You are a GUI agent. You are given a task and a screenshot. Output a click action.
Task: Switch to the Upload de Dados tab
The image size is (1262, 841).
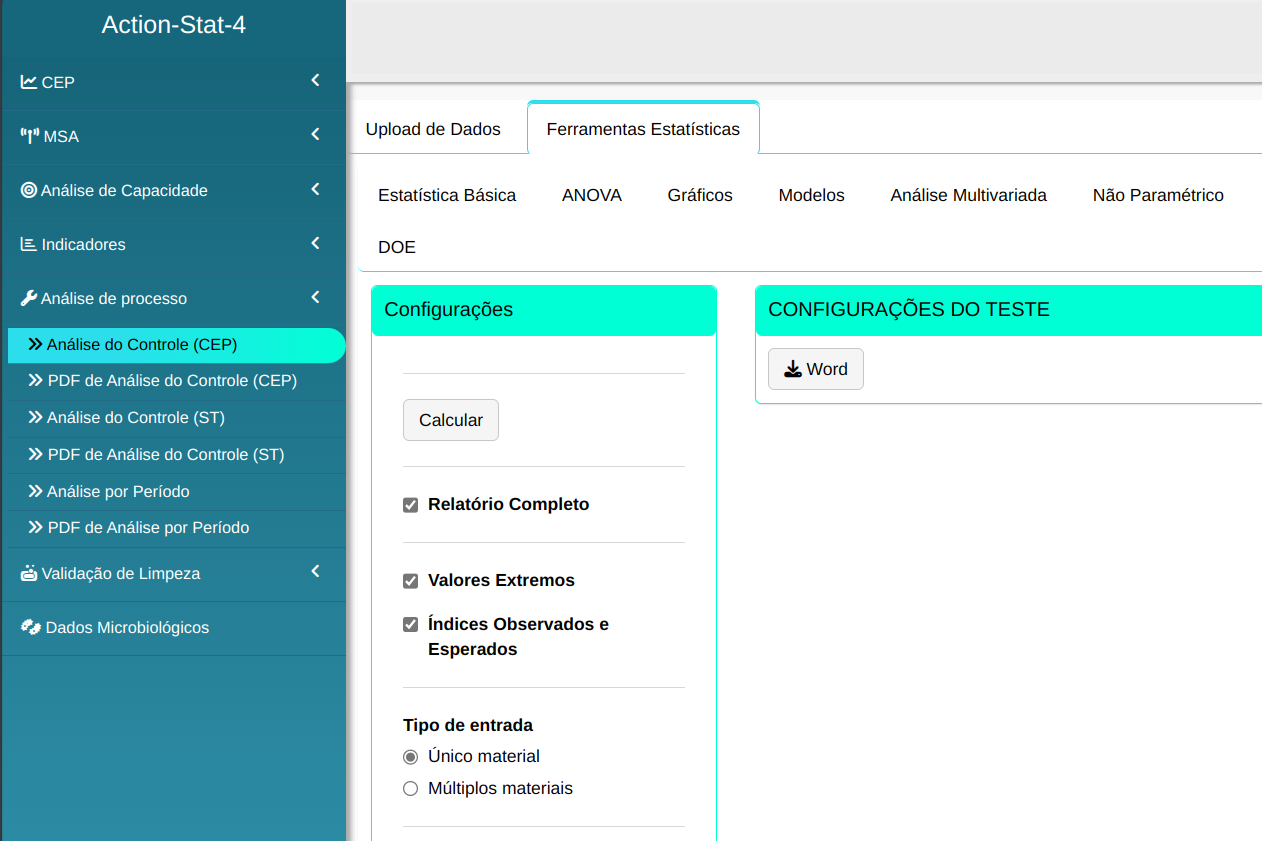pyautogui.click(x=433, y=129)
